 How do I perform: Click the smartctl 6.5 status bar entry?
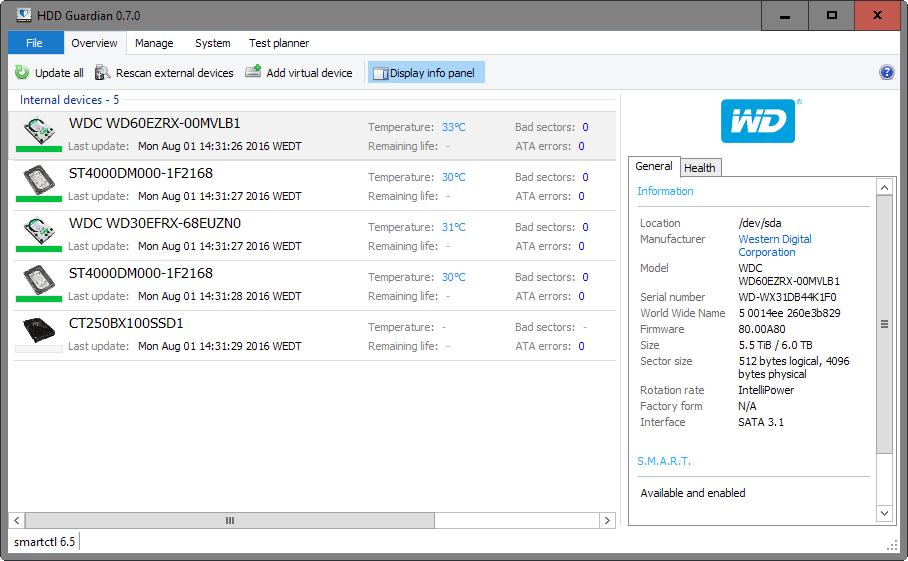point(45,542)
